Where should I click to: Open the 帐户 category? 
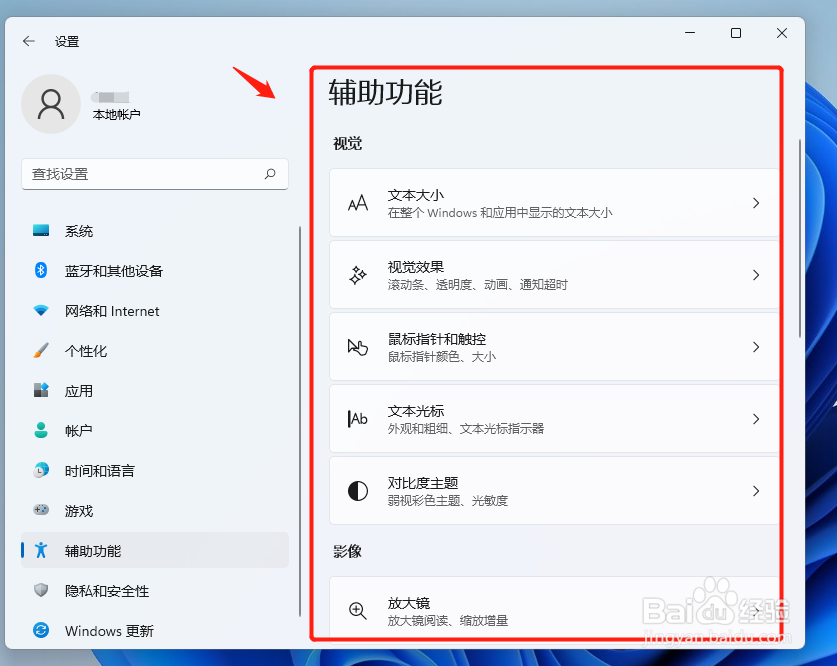click(x=155, y=430)
